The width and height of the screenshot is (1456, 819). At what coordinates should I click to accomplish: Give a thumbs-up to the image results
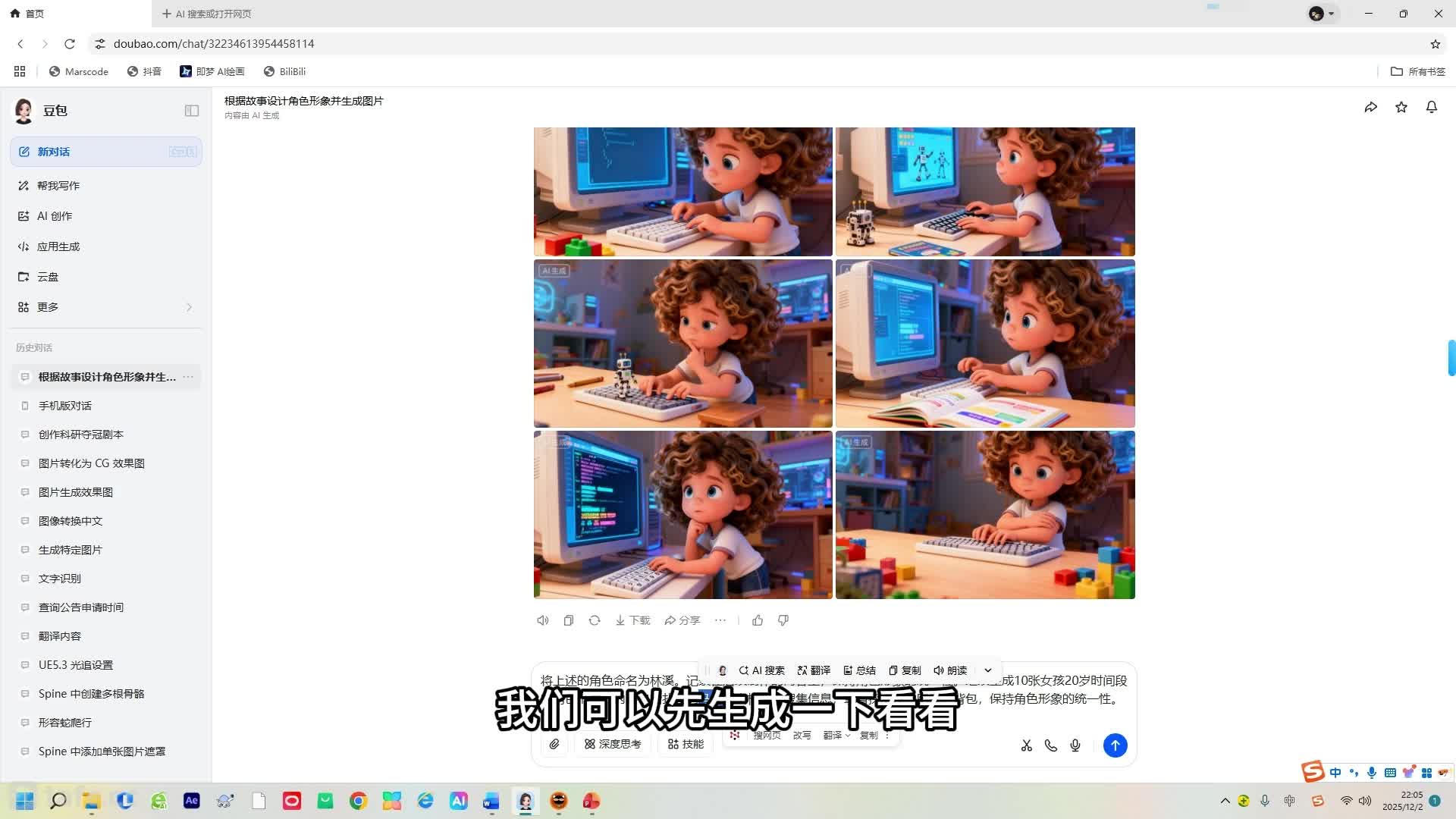tap(757, 620)
